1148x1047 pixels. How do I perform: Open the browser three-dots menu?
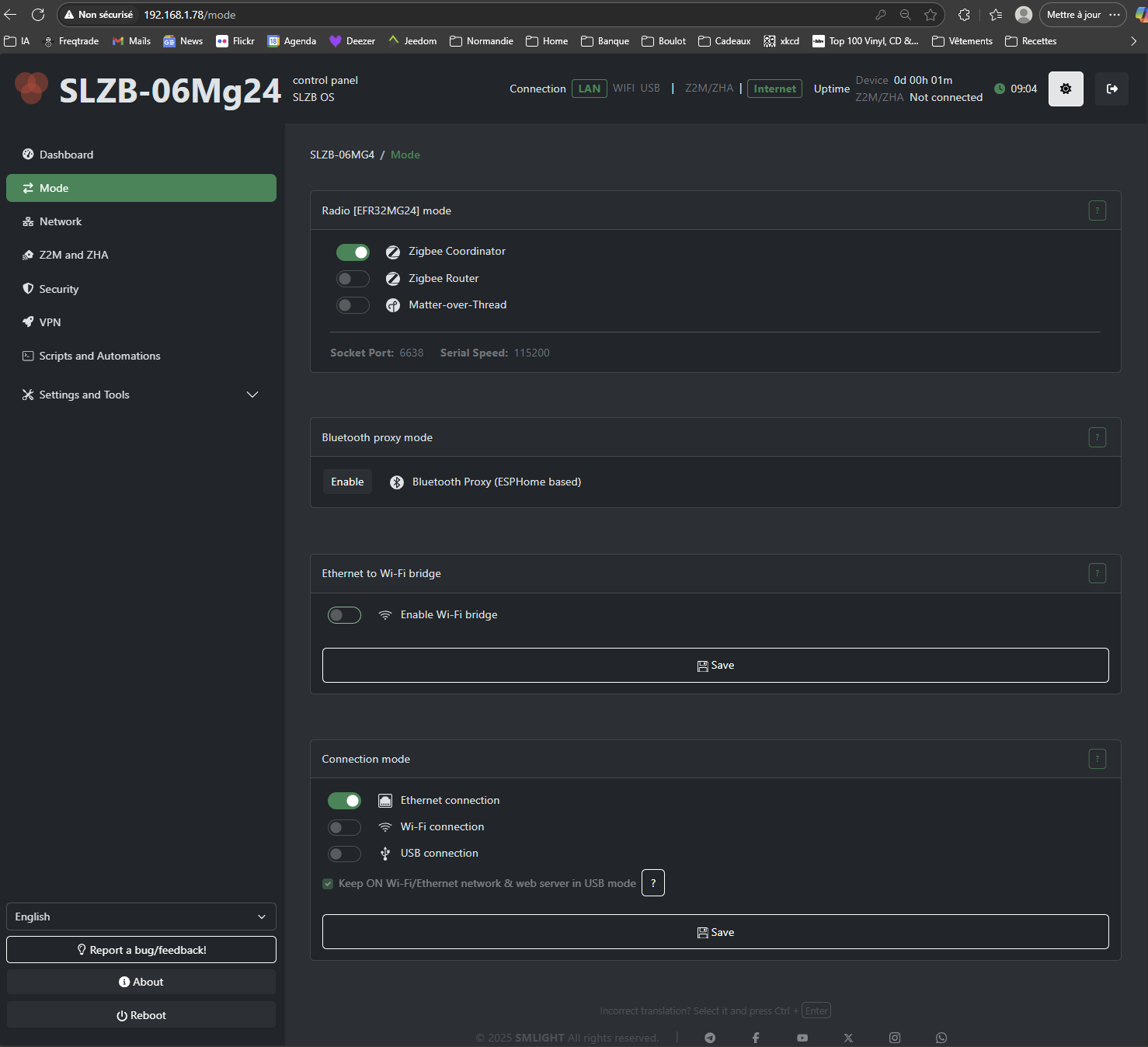(1115, 15)
